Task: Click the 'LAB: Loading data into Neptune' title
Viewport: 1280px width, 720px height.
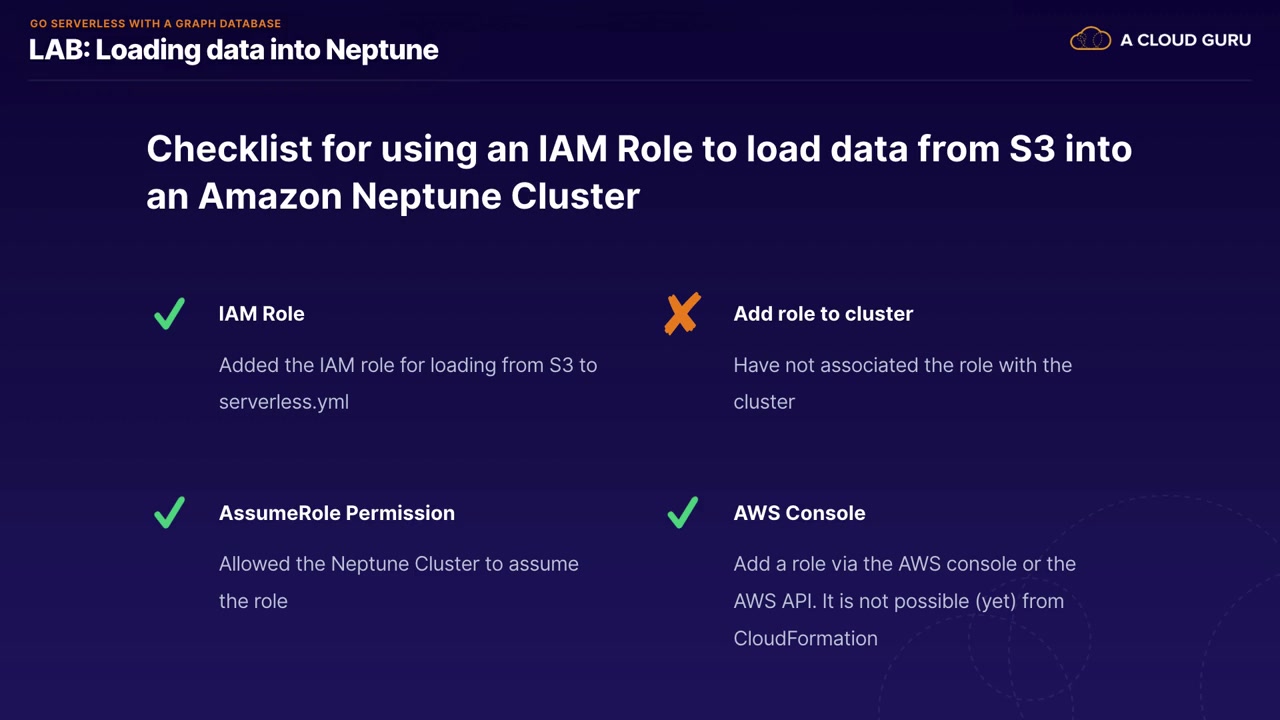Action: point(233,50)
